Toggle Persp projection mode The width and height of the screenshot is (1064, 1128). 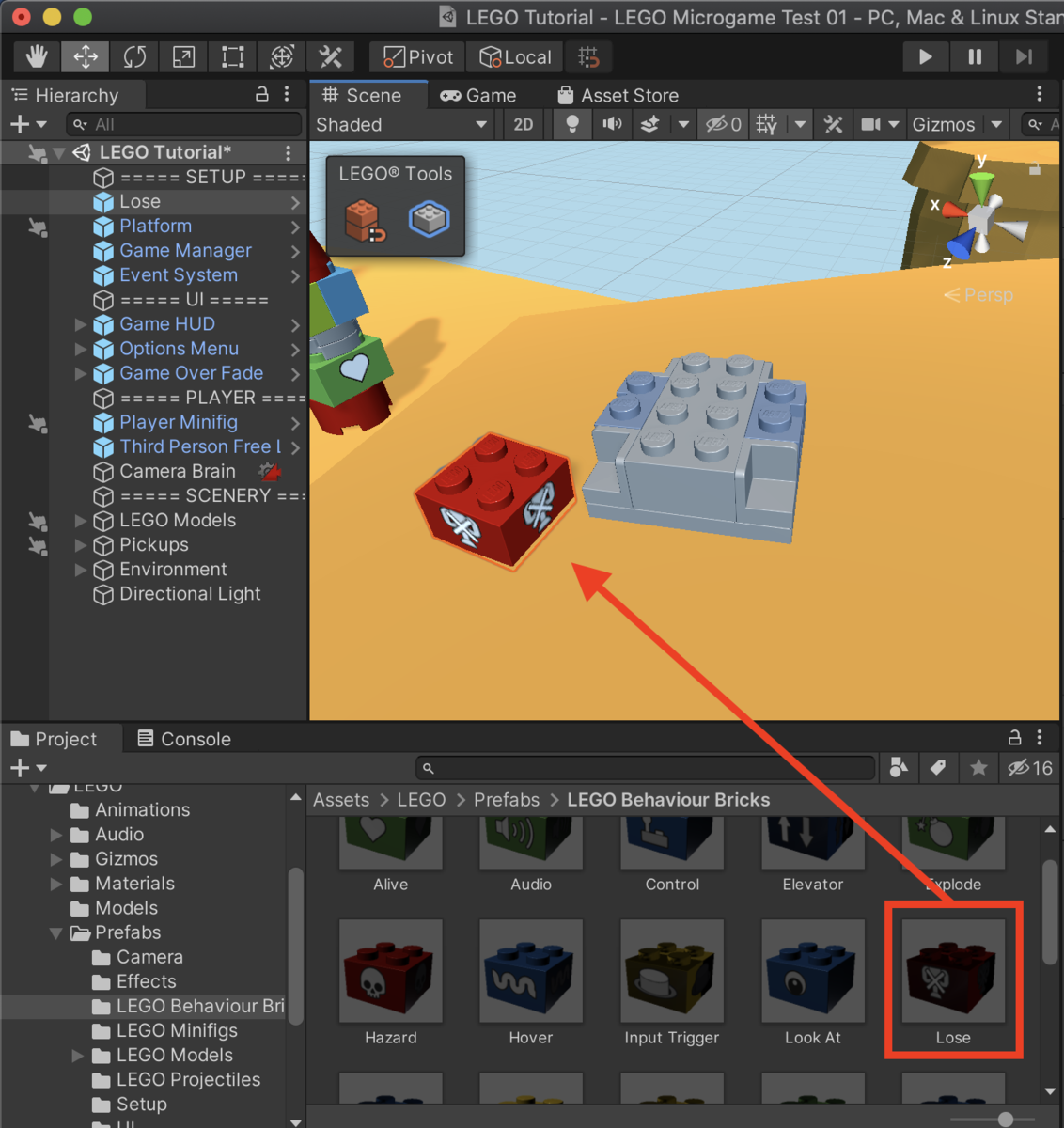[979, 295]
